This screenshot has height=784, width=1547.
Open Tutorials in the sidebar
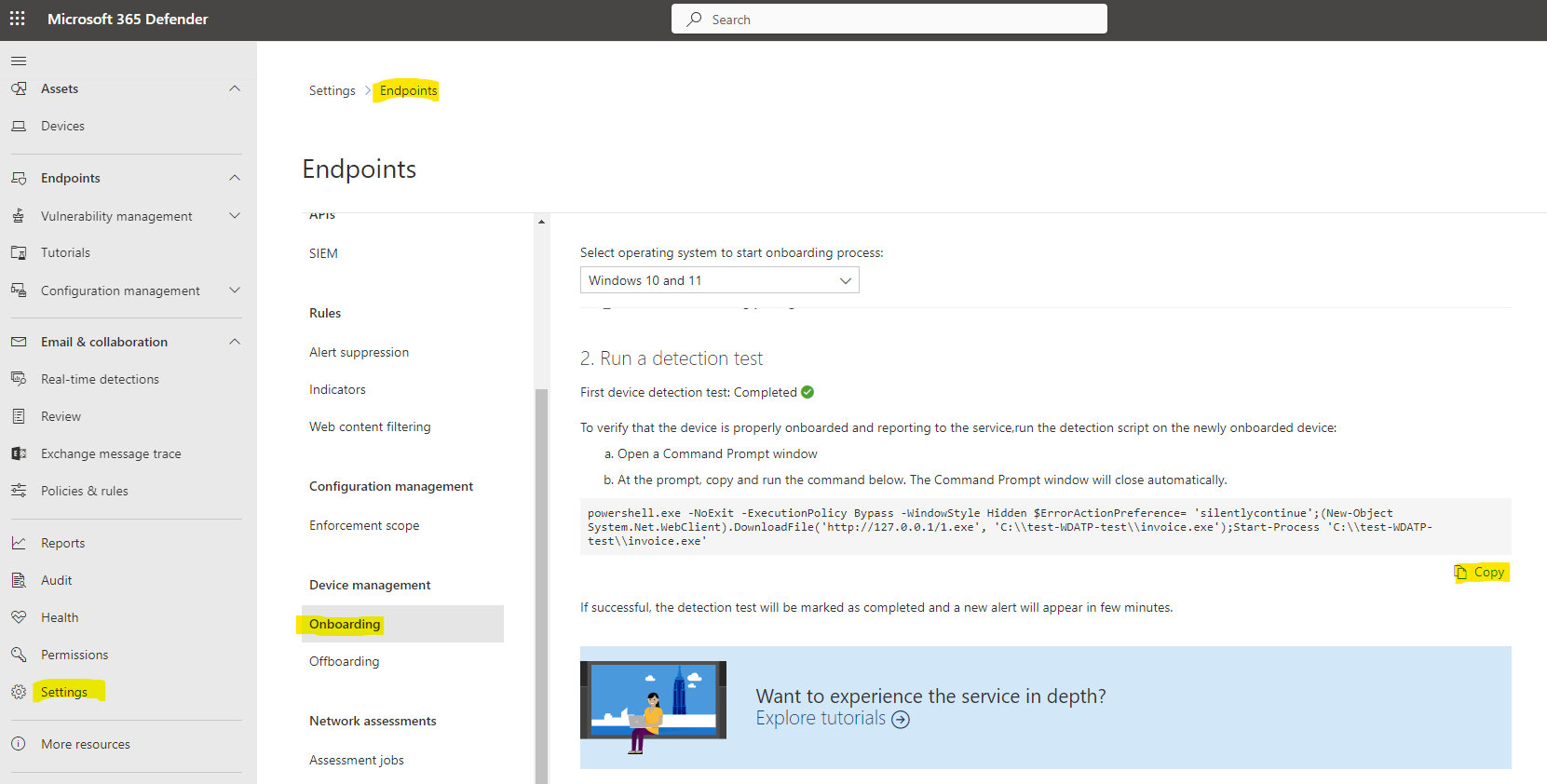(65, 252)
